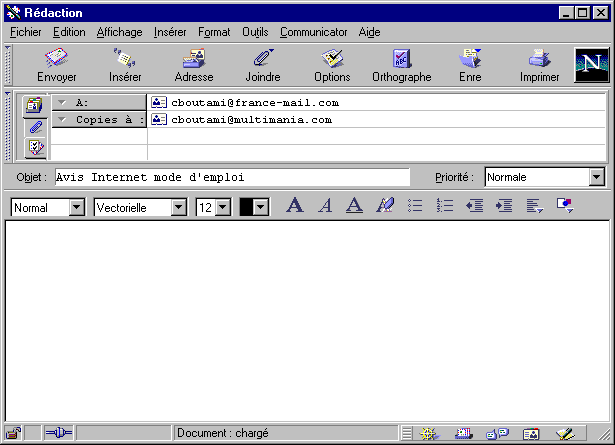This screenshot has width=615, height=445.
Task: Open the Priorité dropdown arrow
Action: [x=596, y=177]
